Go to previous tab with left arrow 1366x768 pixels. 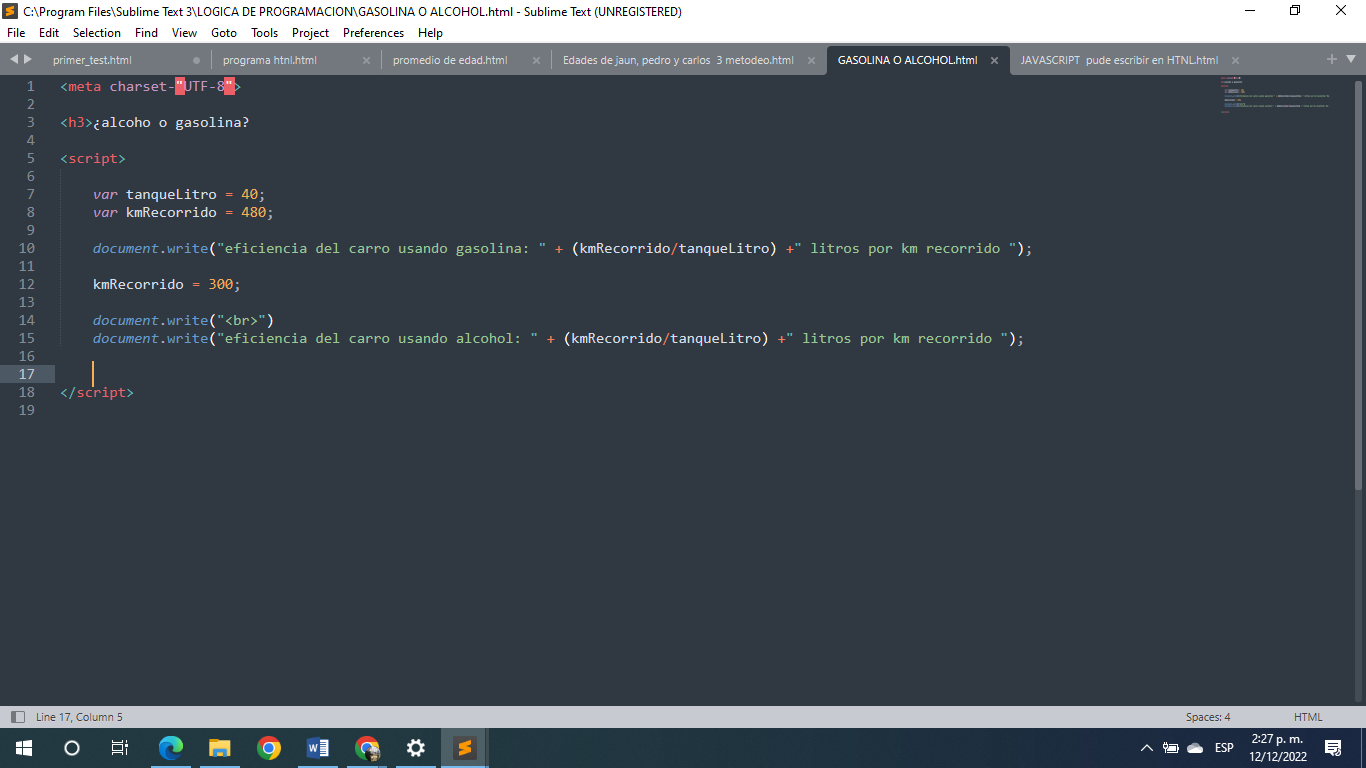(x=14, y=59)
